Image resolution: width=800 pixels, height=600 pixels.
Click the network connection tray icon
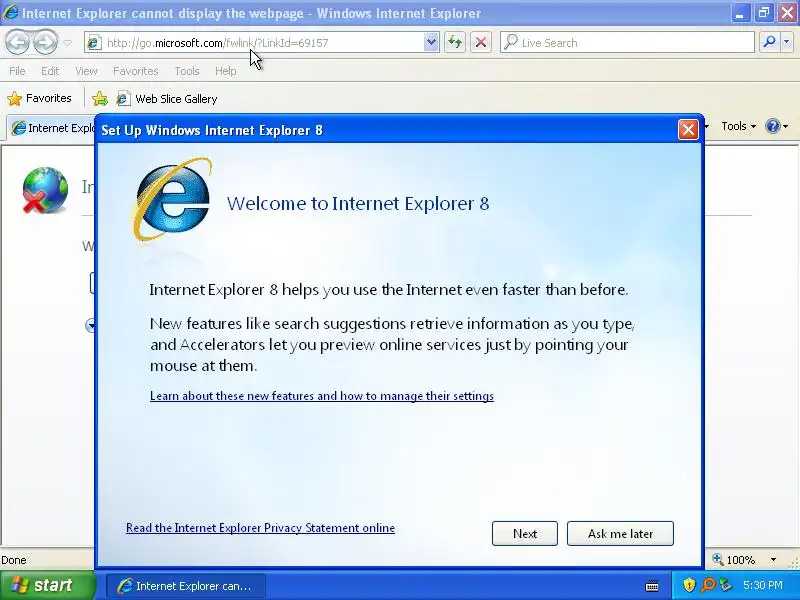725,585
